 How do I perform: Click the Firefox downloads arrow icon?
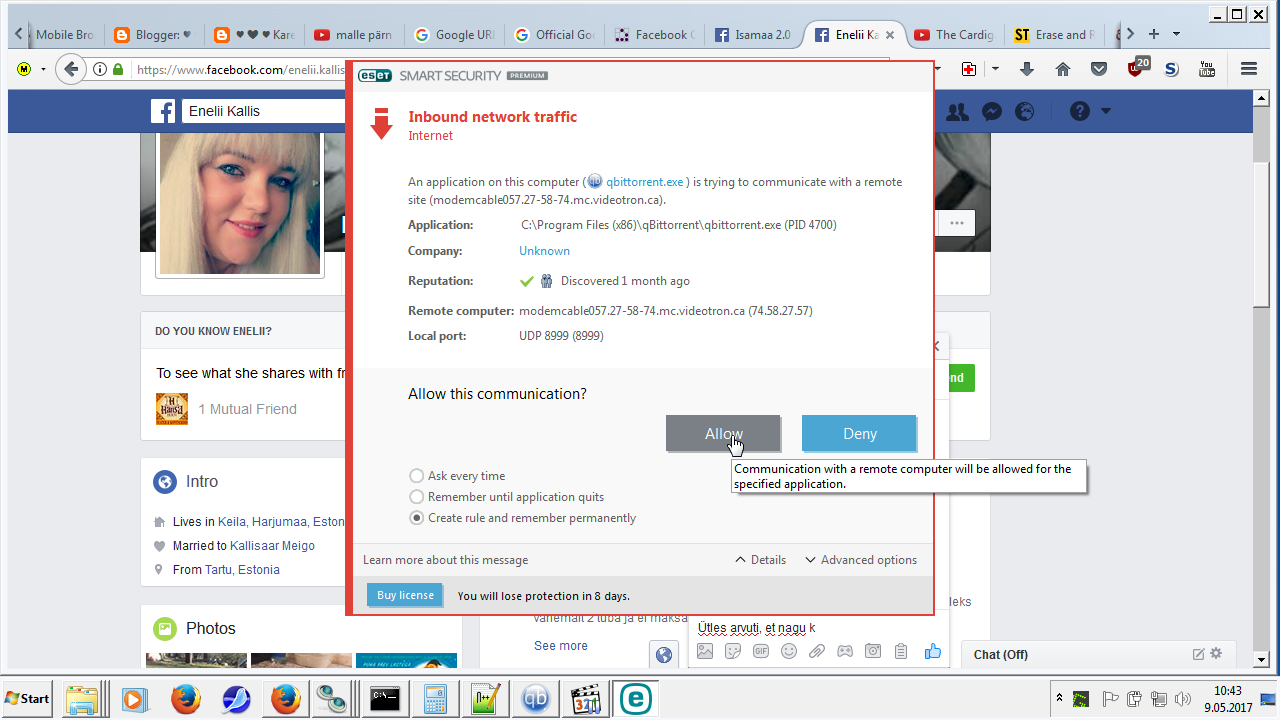click(x=1026, y=69)
